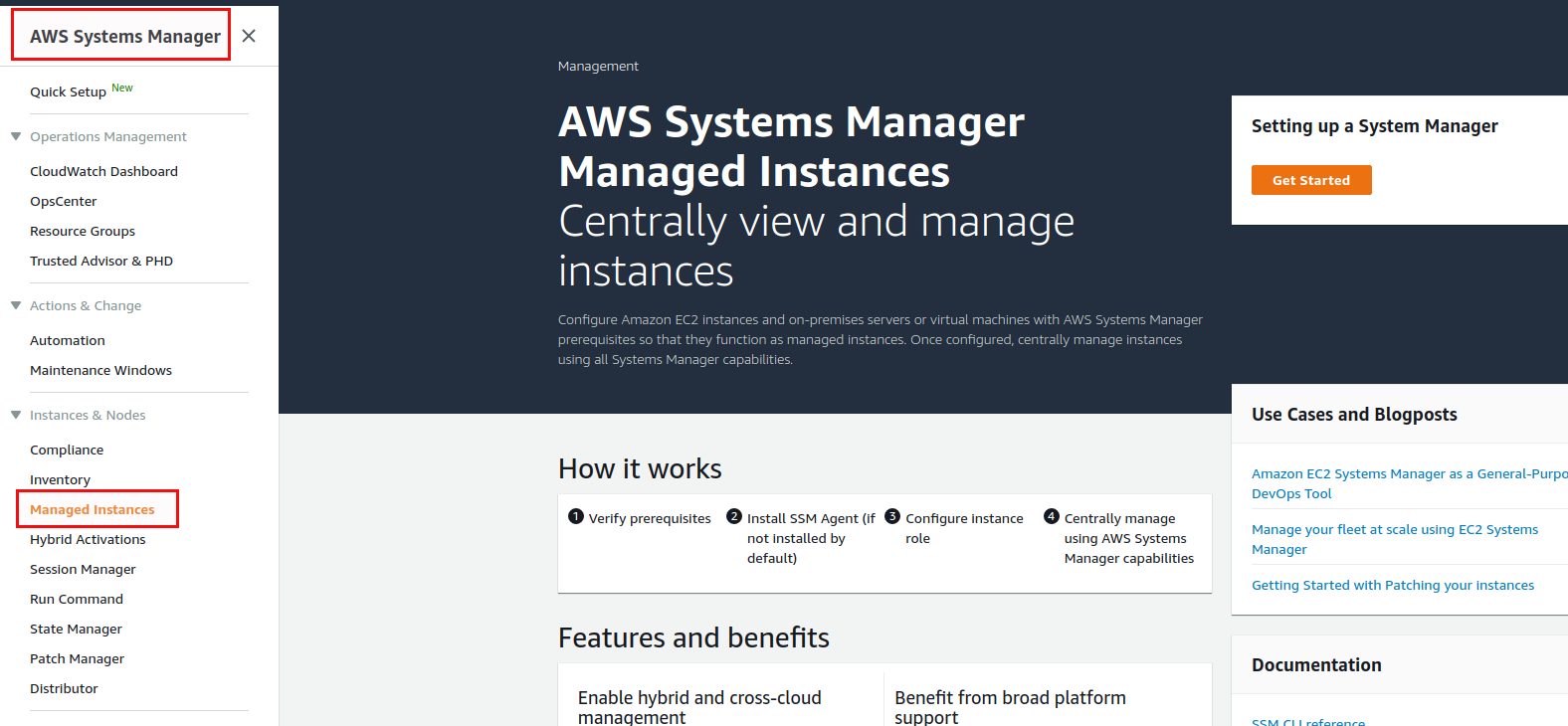Open the SSM CLI reference link
This screenshot has height=726, width=1568.
coord(1308,721)
